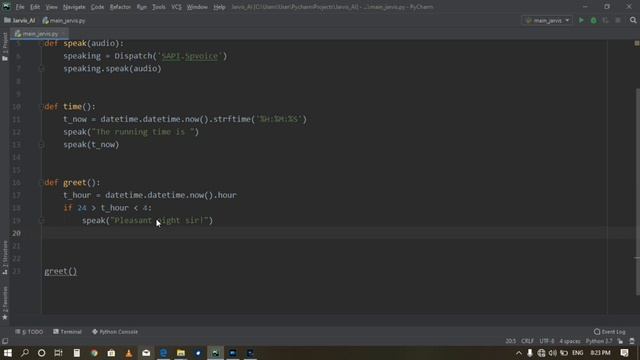Open the Refactor menu
This screenshot has height=360, width=640.
tap(120, 7)
